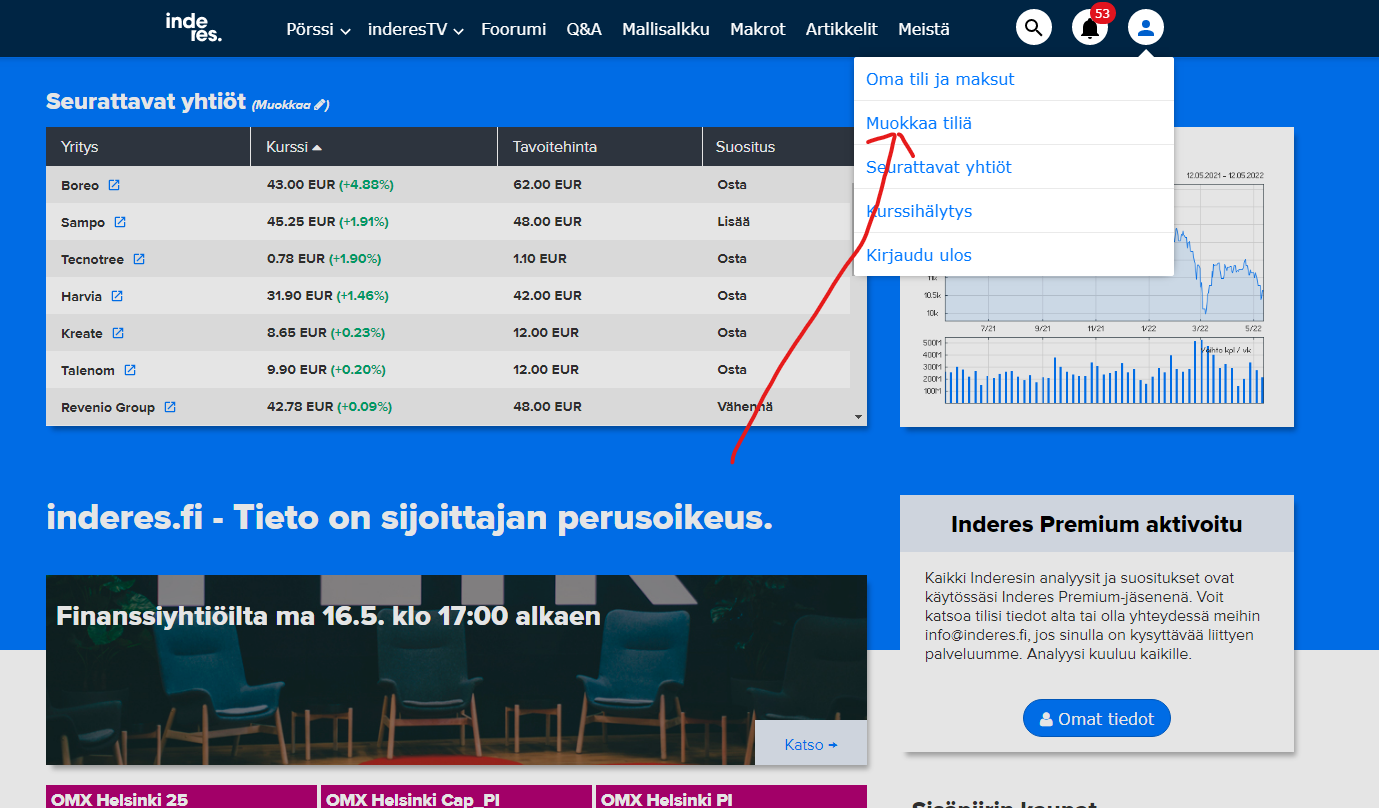Go to Mallisalkku

point(666,29)
